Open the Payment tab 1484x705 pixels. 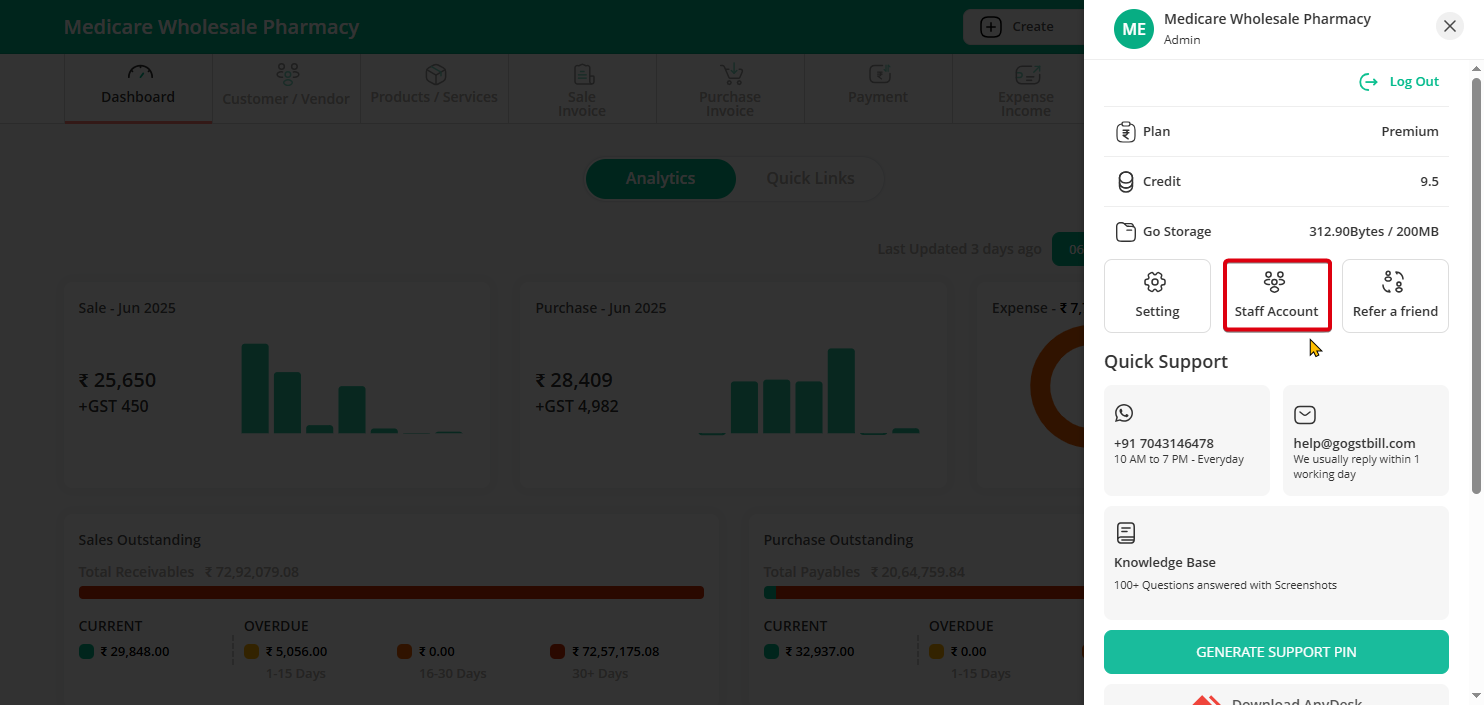[x=878, y=89]
